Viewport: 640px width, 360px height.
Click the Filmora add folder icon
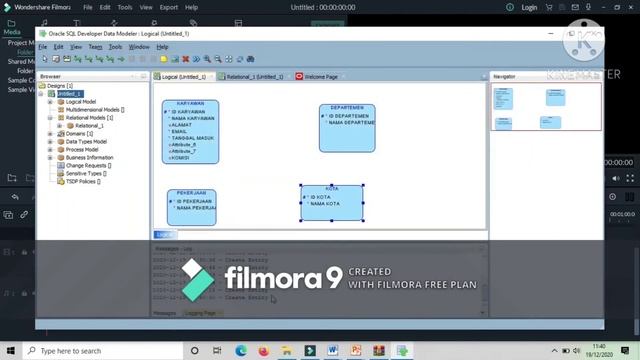pyautogui.click(x=12, y=178)
